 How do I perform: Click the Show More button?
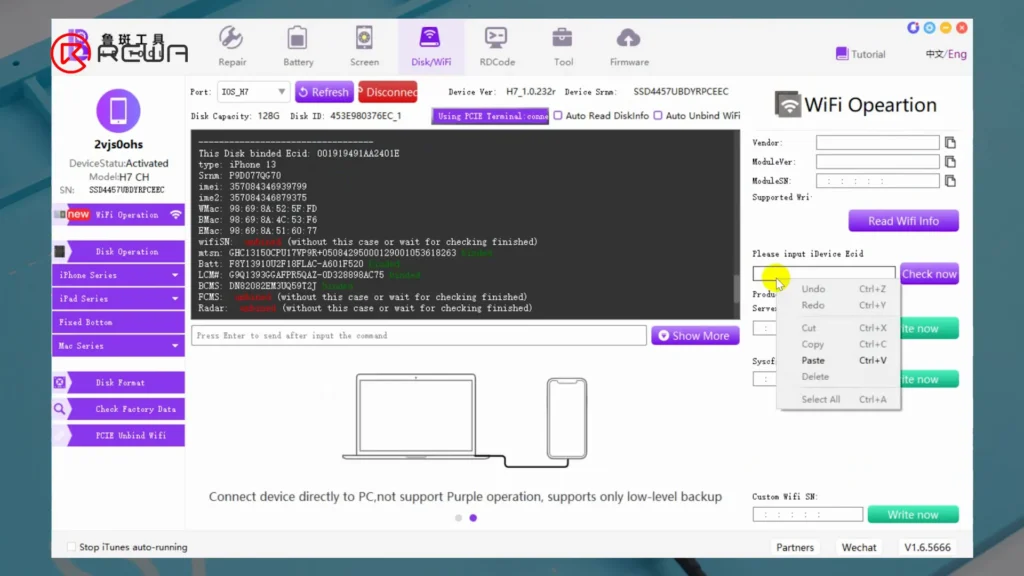pos(695,336)
